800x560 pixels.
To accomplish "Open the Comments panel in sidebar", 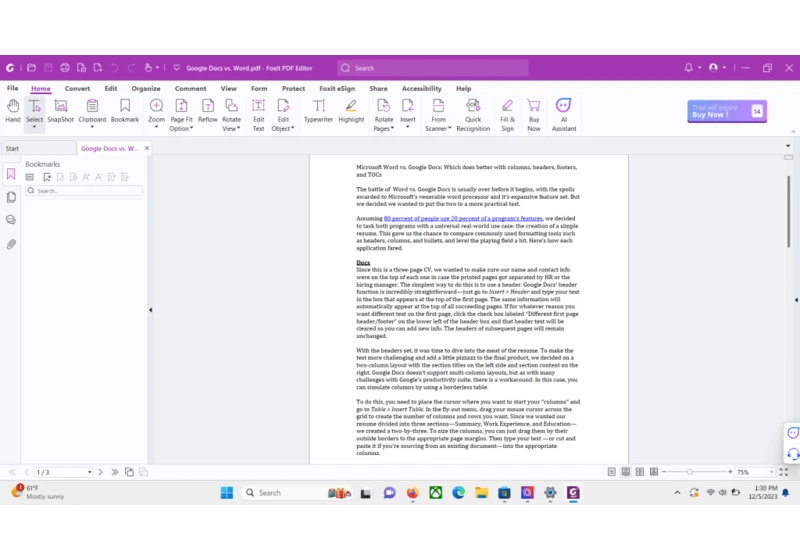I will tap(11, 220).
